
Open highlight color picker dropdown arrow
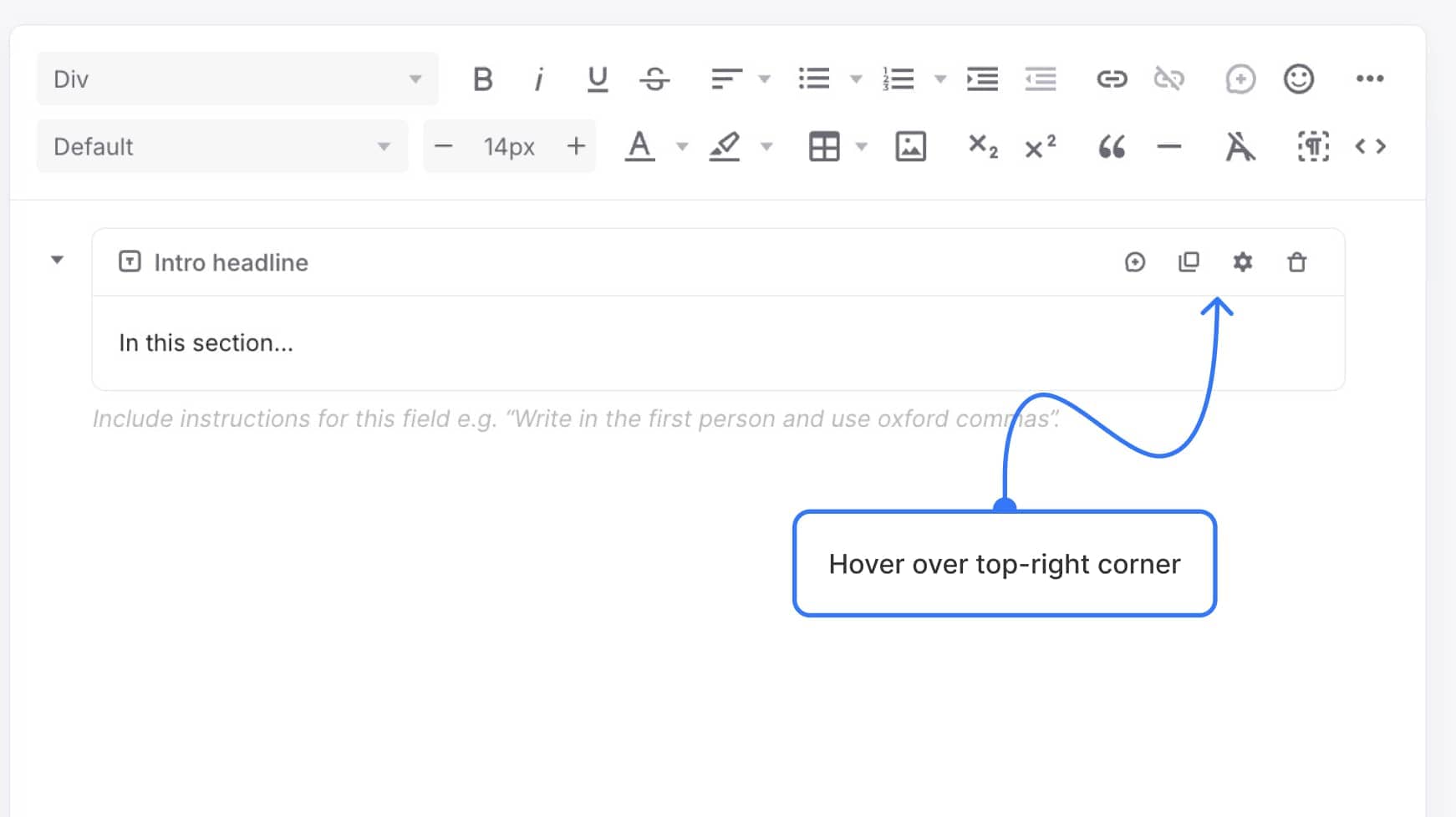[x=766, y=147]
